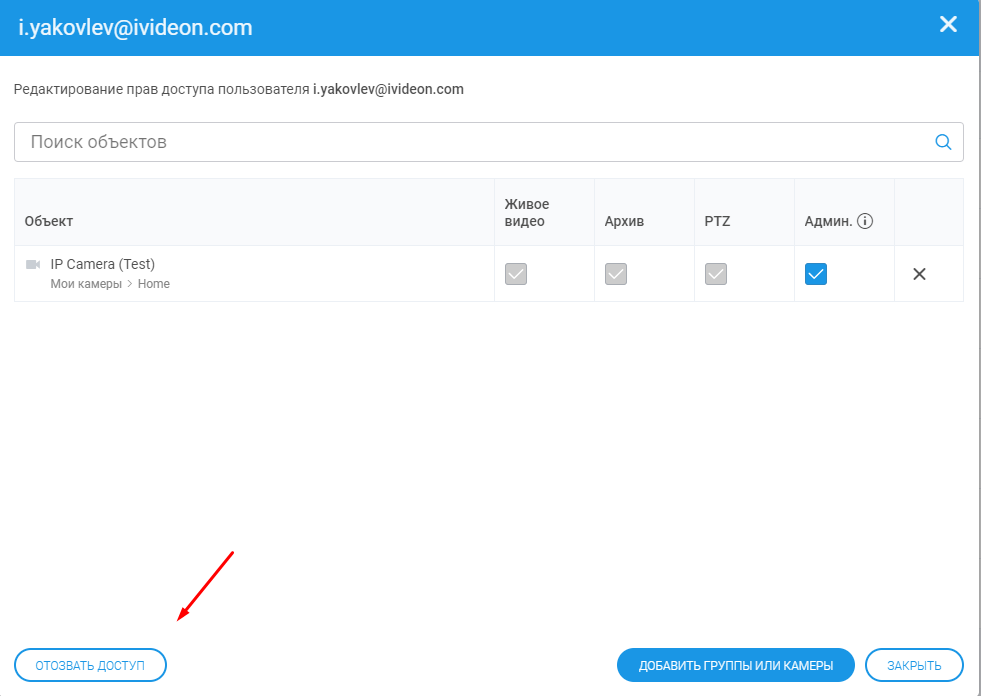Click the search magnifier icon
981x696 pixels.
point(943,142)
